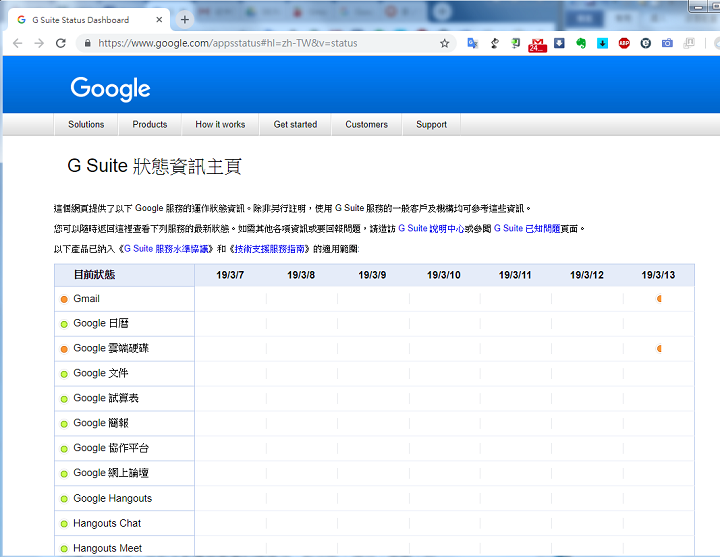Click the browser forward arrow
Viewport: 720px width, 557px height.
[39, 43]
